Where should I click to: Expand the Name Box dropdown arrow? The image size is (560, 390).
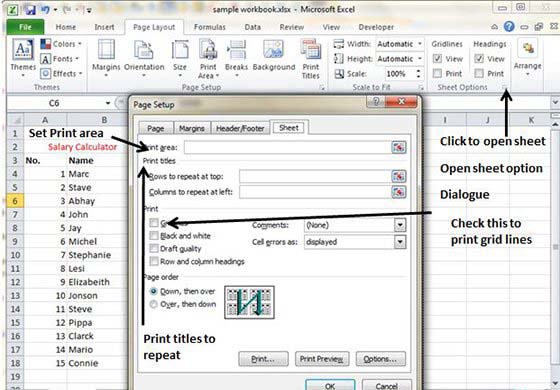108,103
